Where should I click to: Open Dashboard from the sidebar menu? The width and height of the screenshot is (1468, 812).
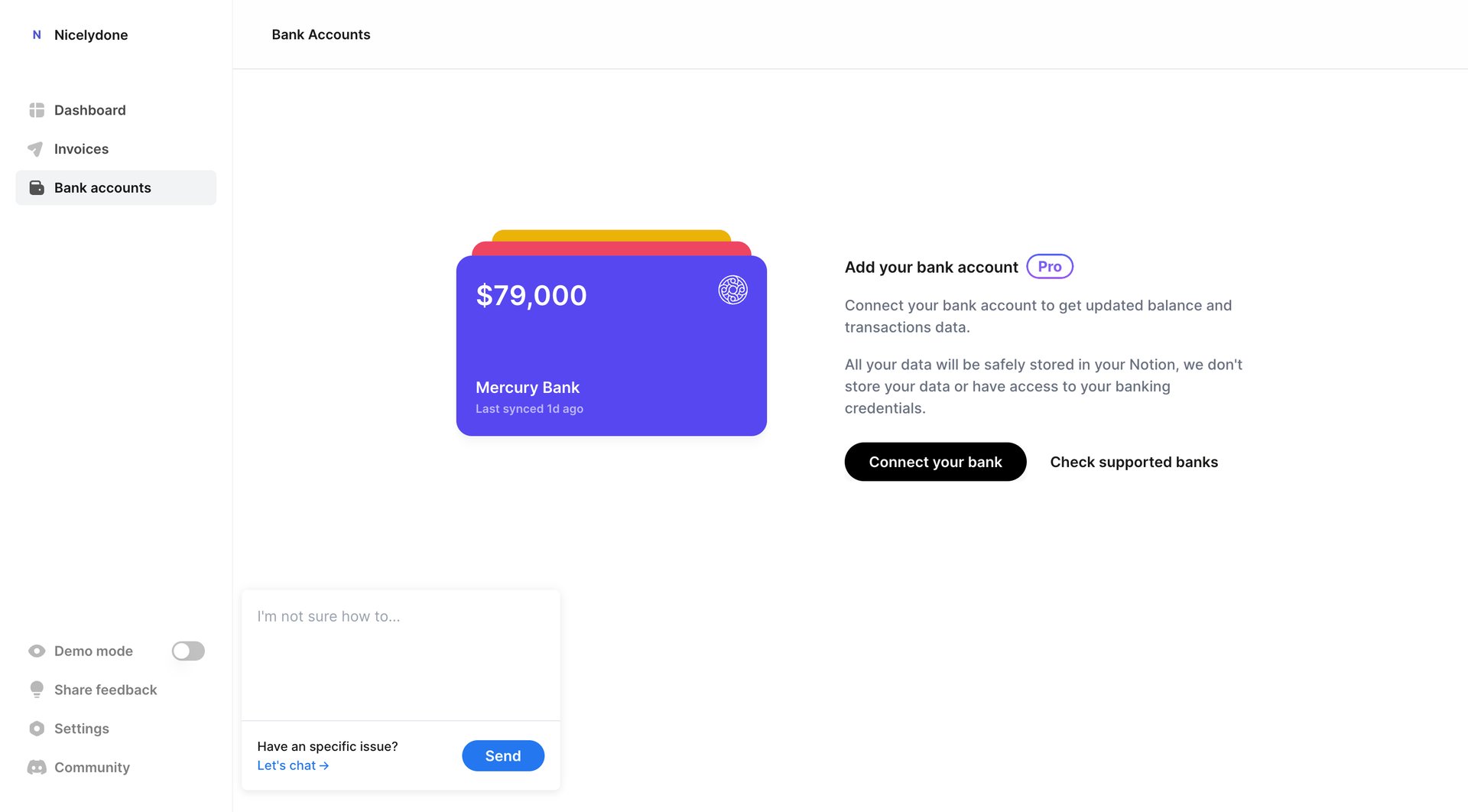(x=89, y=110)
